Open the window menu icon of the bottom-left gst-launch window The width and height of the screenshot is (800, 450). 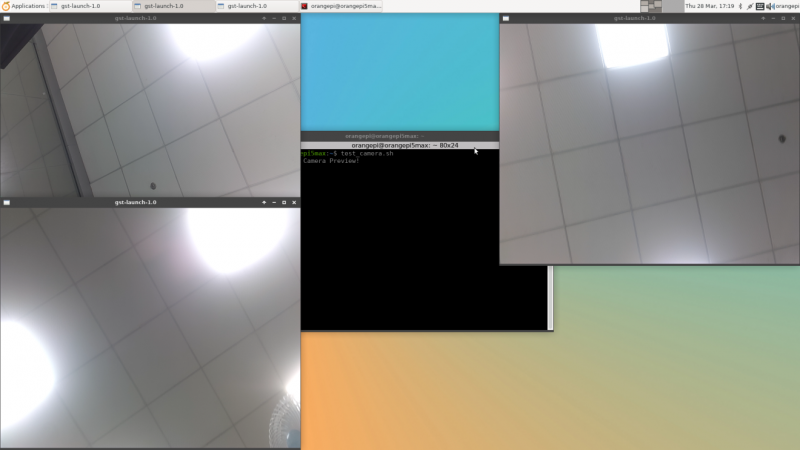point(5,202)
